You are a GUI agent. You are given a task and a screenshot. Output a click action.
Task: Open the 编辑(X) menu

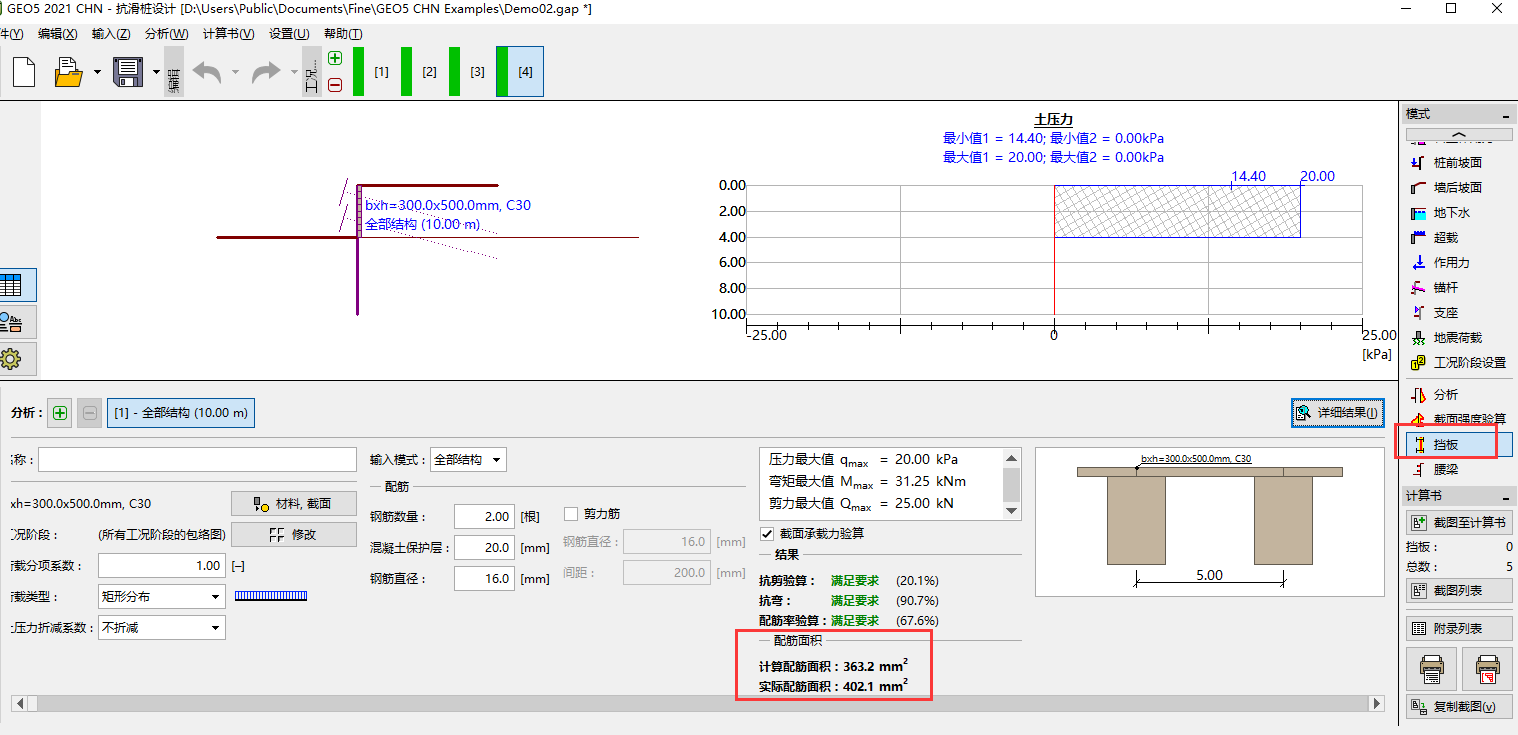point(57,33)
